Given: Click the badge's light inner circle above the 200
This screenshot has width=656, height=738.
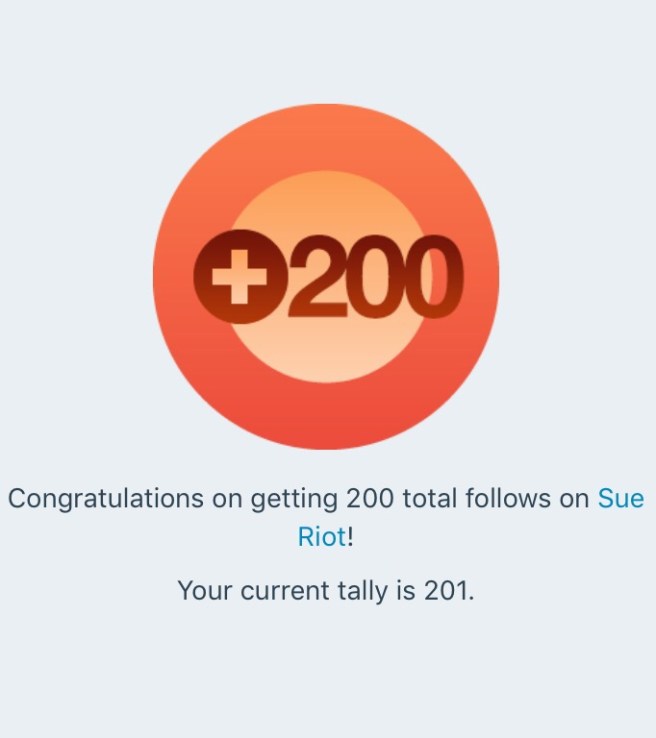Looking at the screenshot, I should [325, 205].
